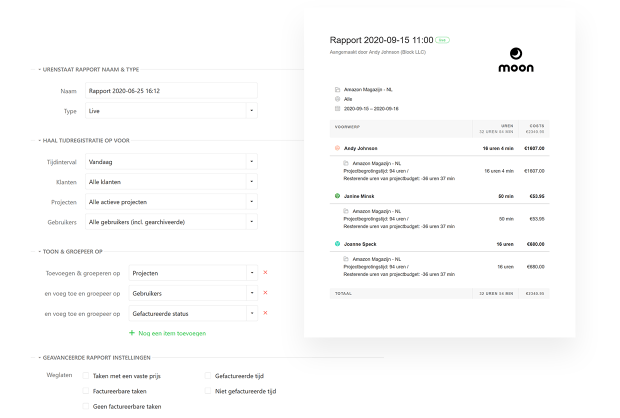Viewport: 620px width, 418px height.
Task: Remove the Gefactureerde status grouping row
Action: click(x=265, y=313)
